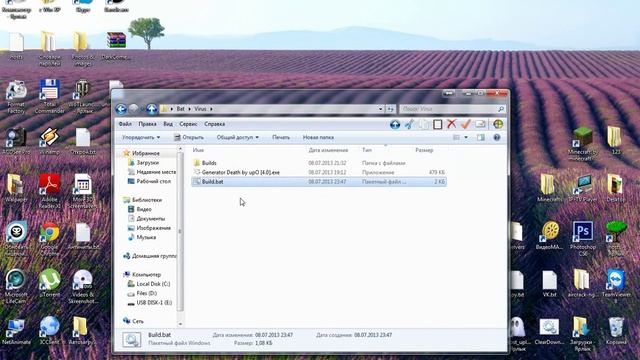Click the Bat segment in the address path
Image resolution: width=640 pixels, height=360 pixels.
click(180, 109)
